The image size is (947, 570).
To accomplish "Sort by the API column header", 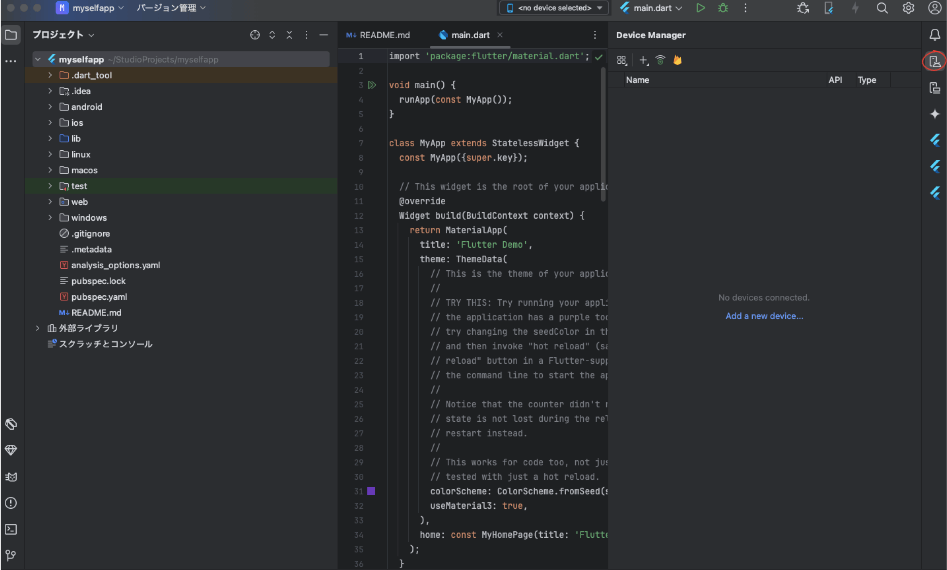I will point(835,80).
